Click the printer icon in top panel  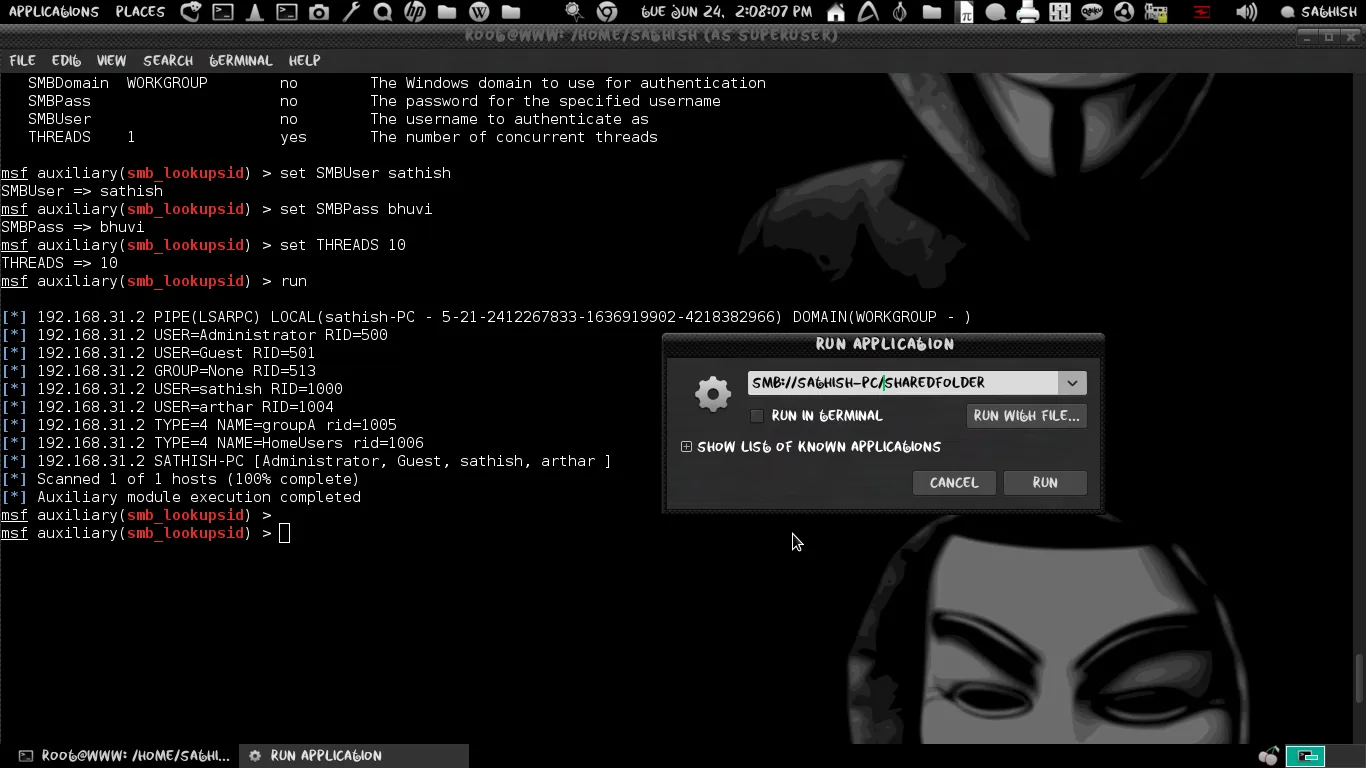click(x=1027, y=12)
